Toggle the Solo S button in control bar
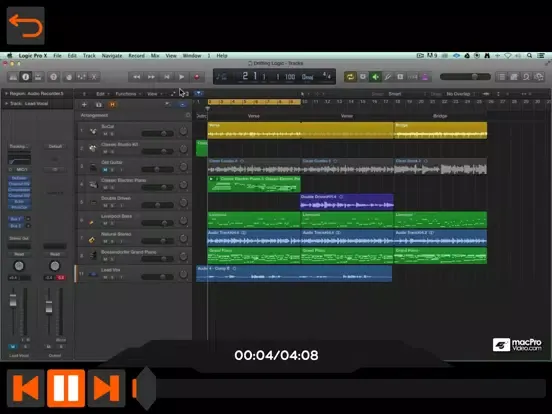This screenshot has height=414, width=552. 400,77
